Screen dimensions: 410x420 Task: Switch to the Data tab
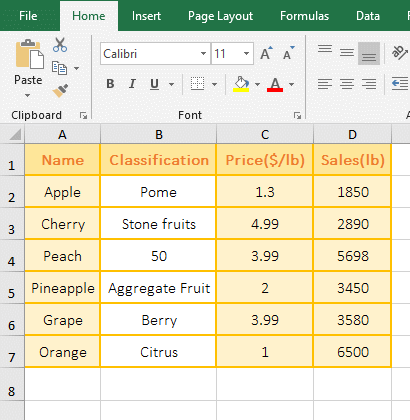point(368,16)
